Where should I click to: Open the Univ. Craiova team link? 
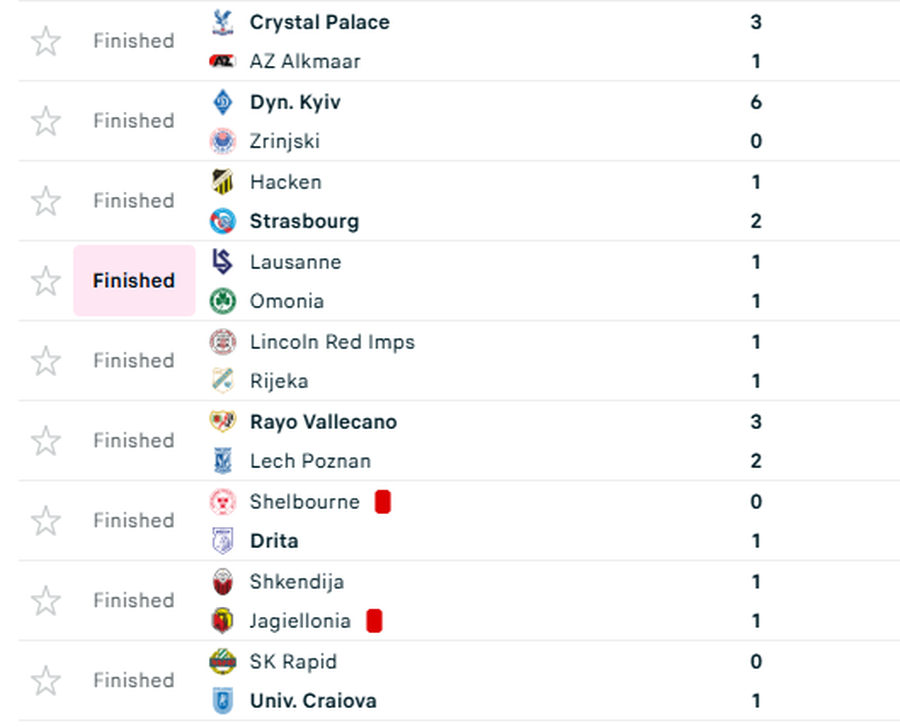[313, 701]
